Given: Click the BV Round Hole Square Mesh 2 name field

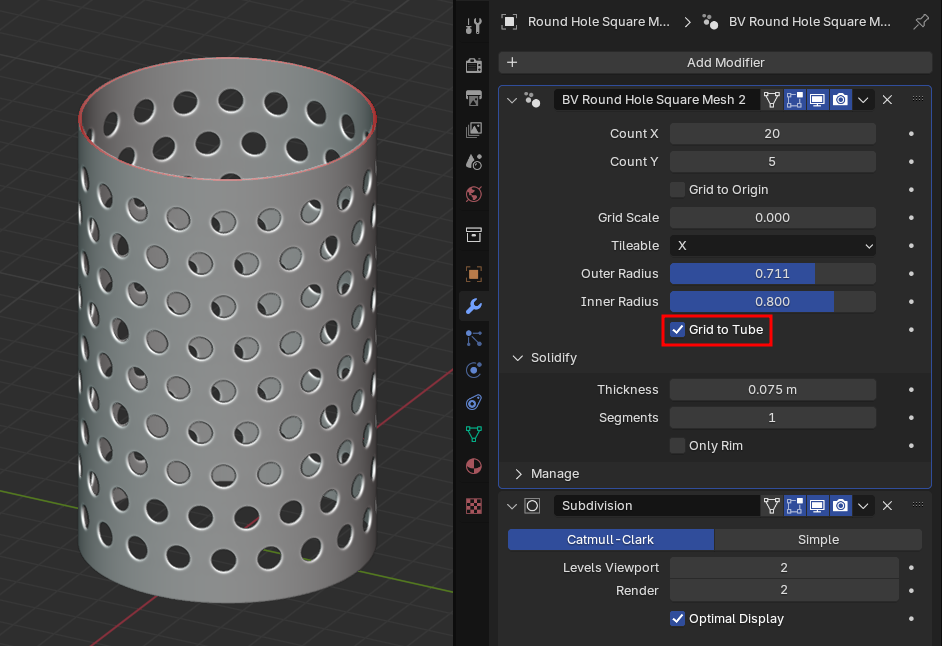Looking at the screenshot, I should (x=657, y=100).
